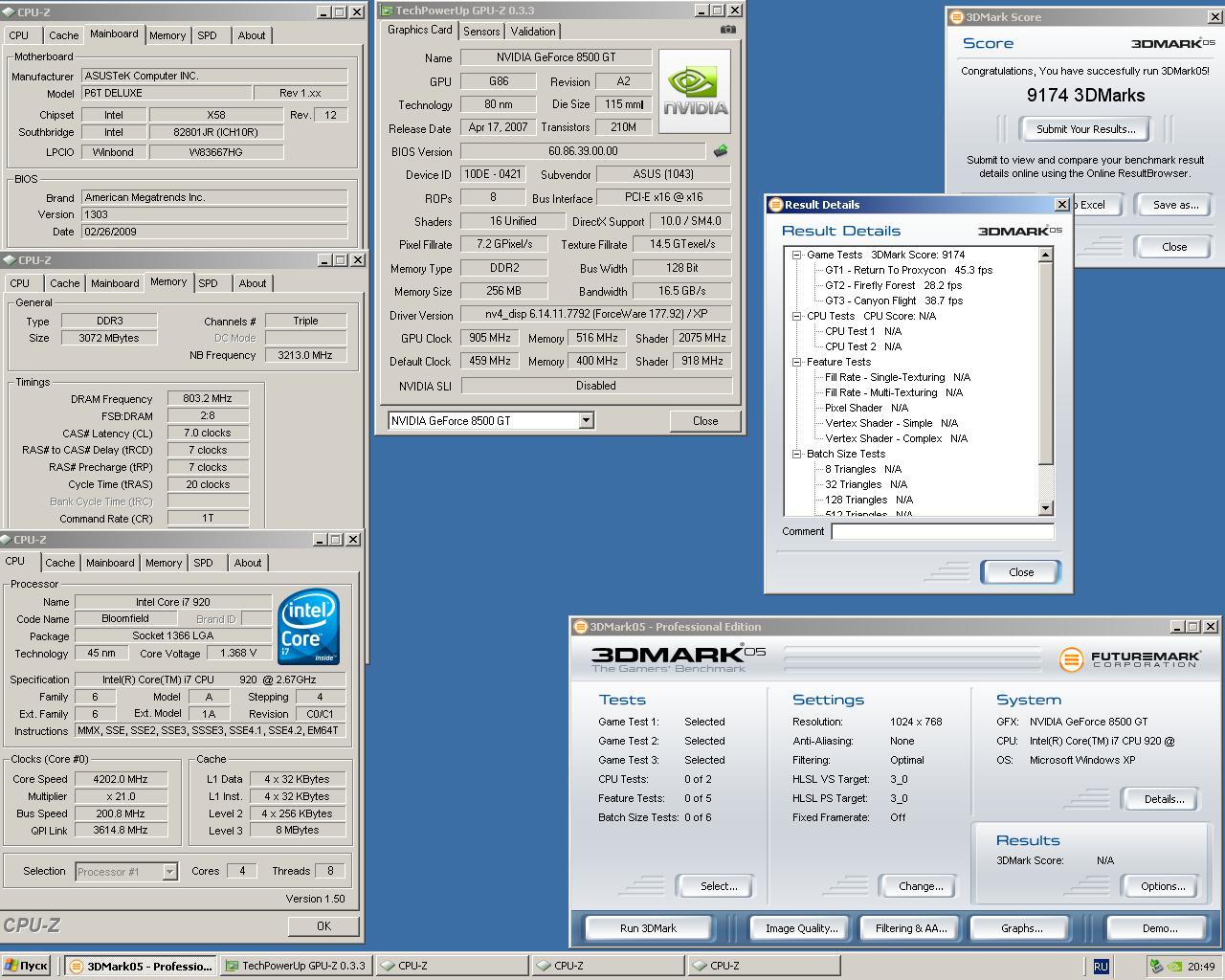
Task: Click the DRAM Frequency 803.2 MHz value
Action: [x=208, y=399]
